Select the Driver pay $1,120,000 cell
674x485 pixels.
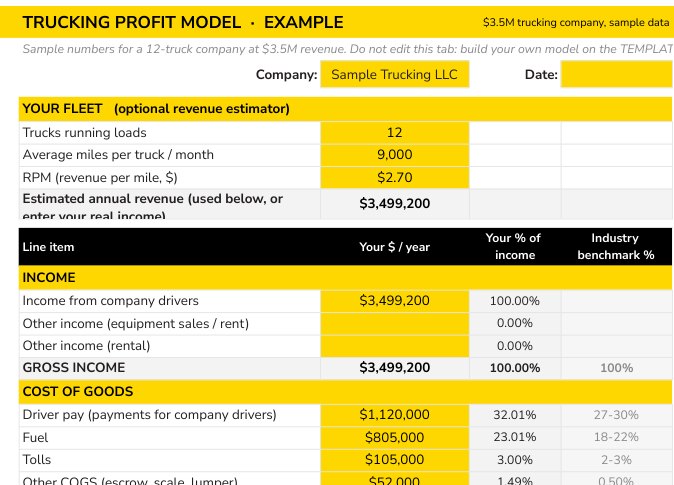tap(395, 414)
